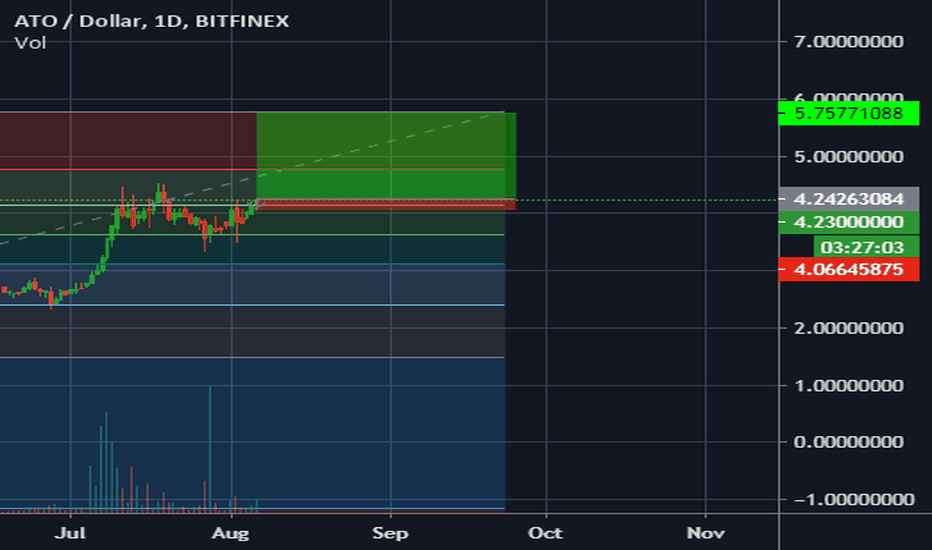Click the Sep label on time axis
This screenshot has height=550, width=932.
tap(391, 533)
